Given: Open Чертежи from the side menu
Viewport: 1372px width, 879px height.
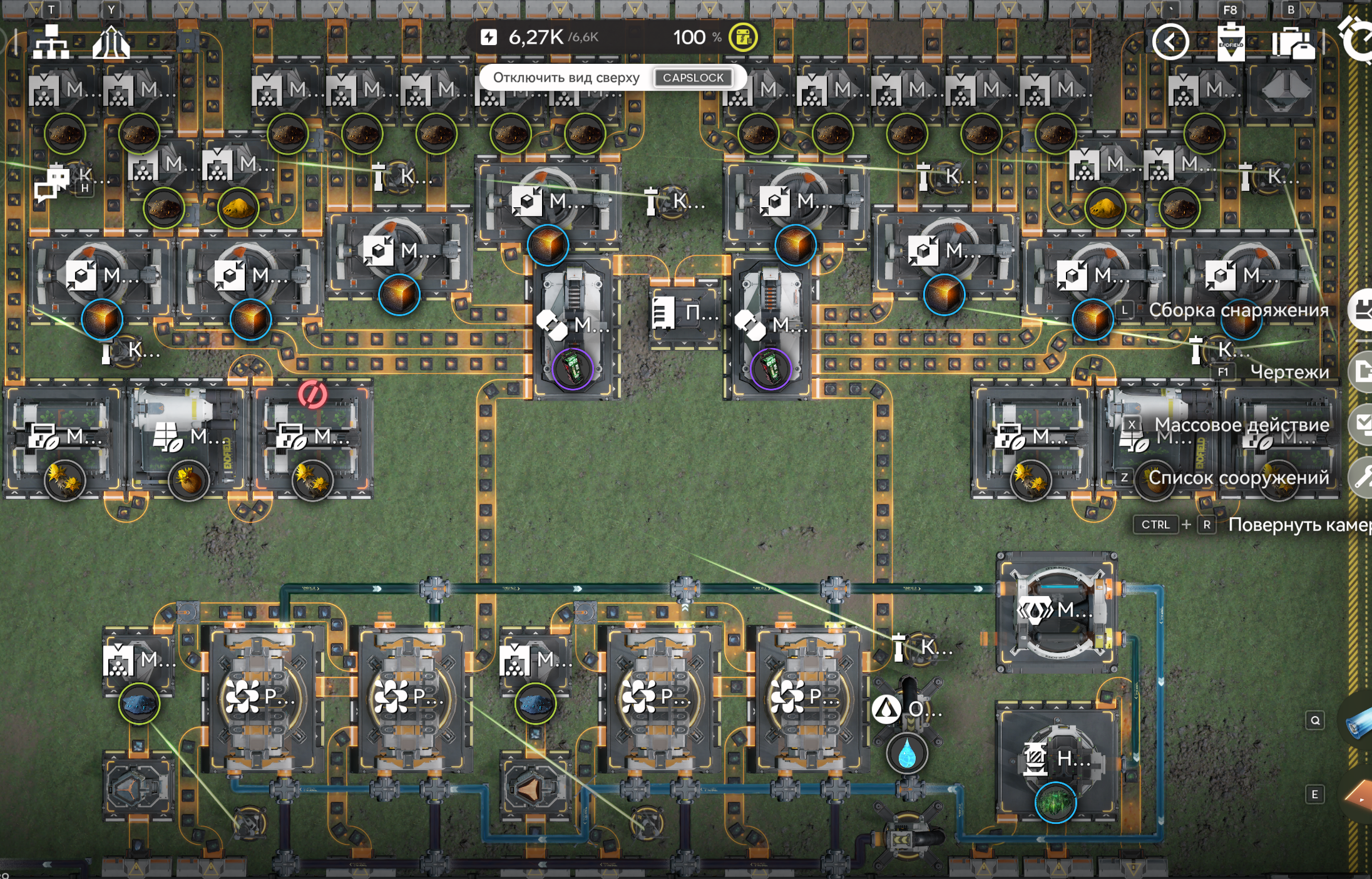Looking at the screenshot, I should 1289,372.
